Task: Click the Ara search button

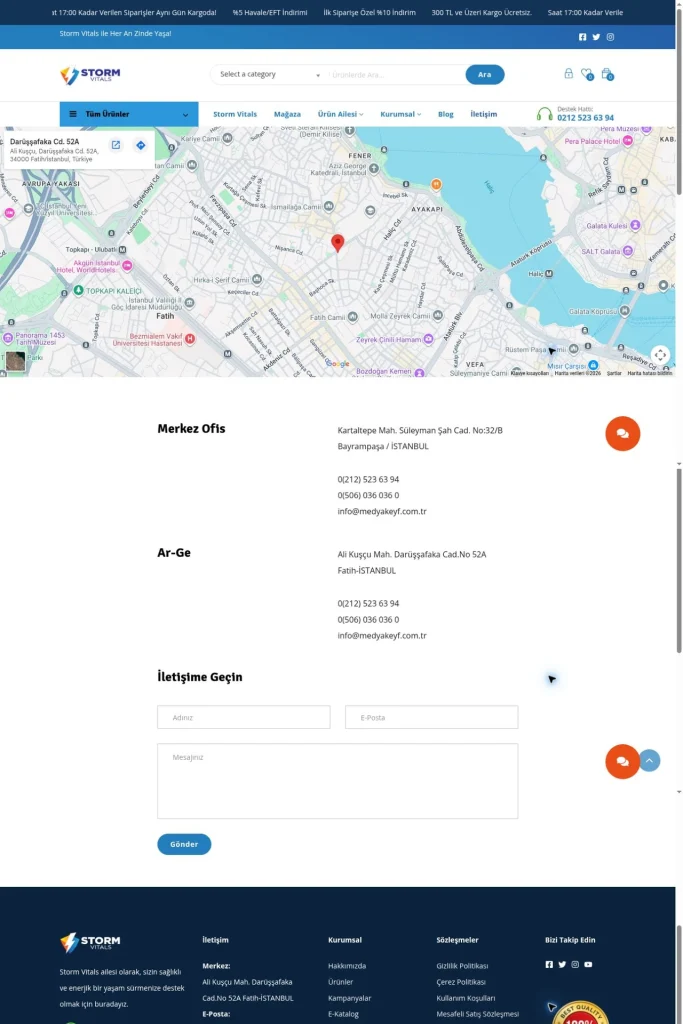Action: [x=484, y=74]
